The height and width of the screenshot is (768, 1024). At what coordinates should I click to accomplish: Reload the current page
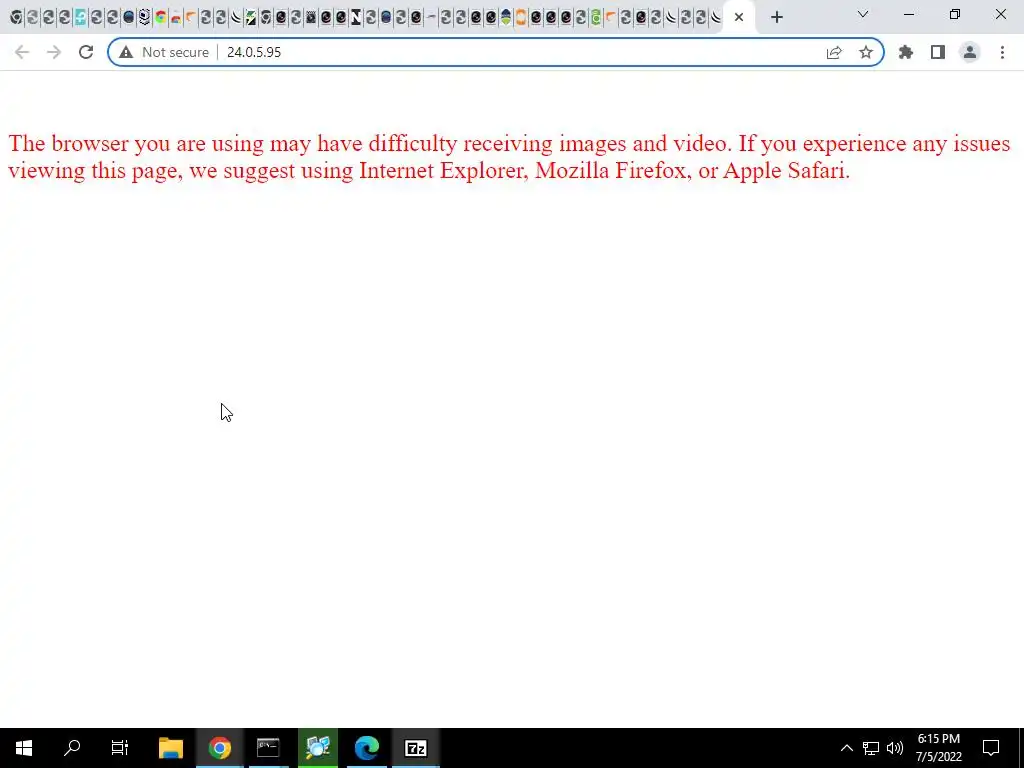86,52
